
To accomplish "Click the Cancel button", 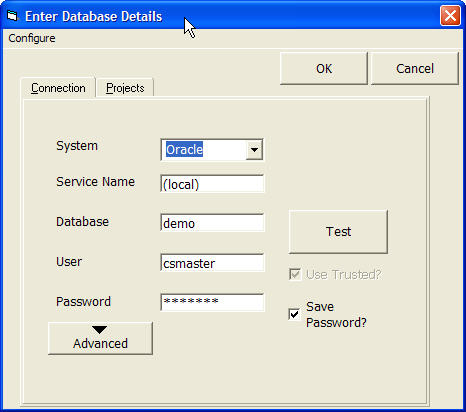I will tap(415, 68).
